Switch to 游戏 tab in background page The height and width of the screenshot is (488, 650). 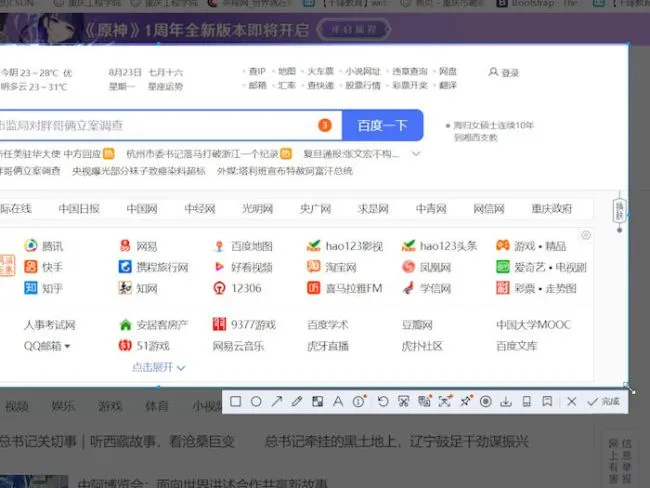pos(110,406)
